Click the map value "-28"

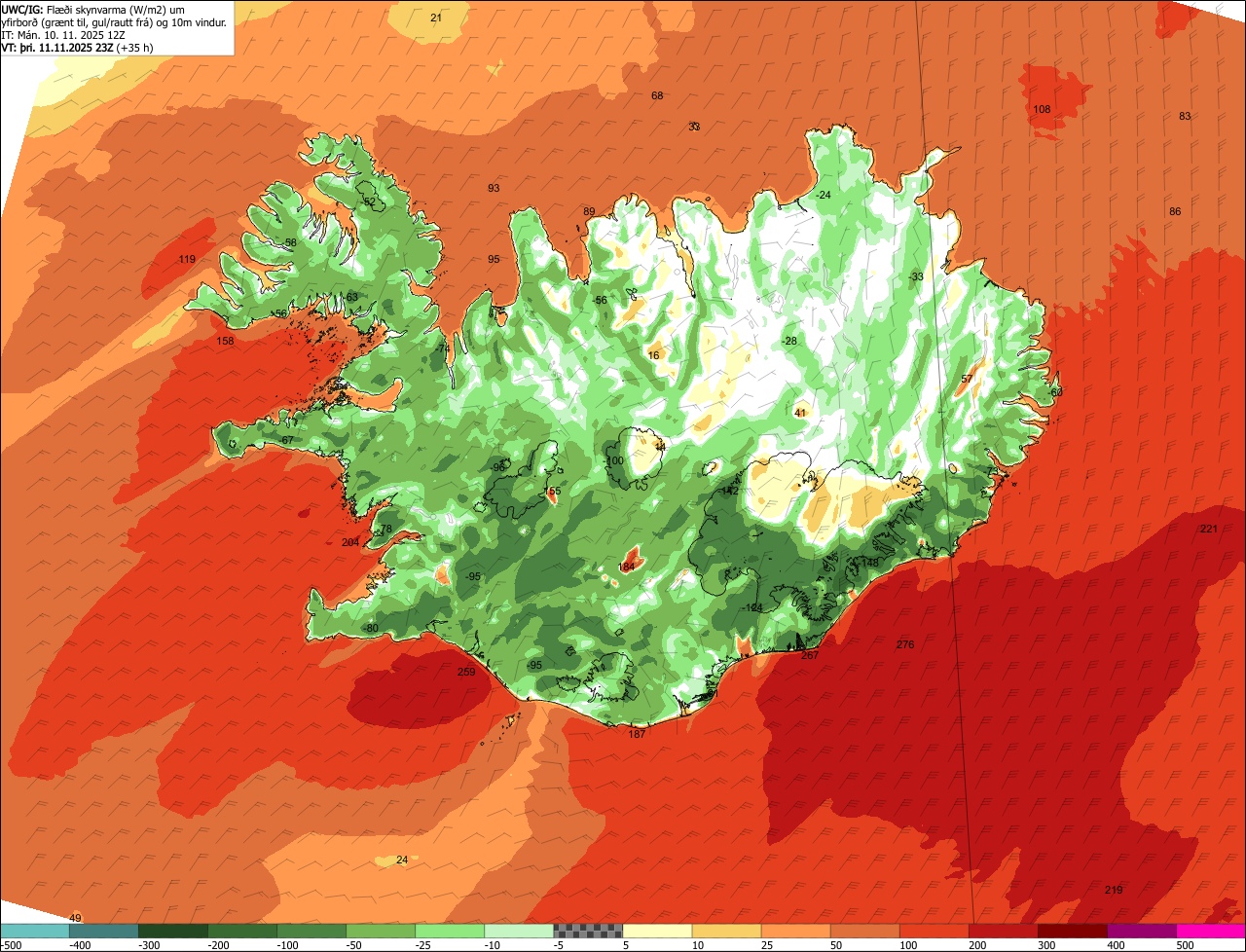click(x=789, y=341)
